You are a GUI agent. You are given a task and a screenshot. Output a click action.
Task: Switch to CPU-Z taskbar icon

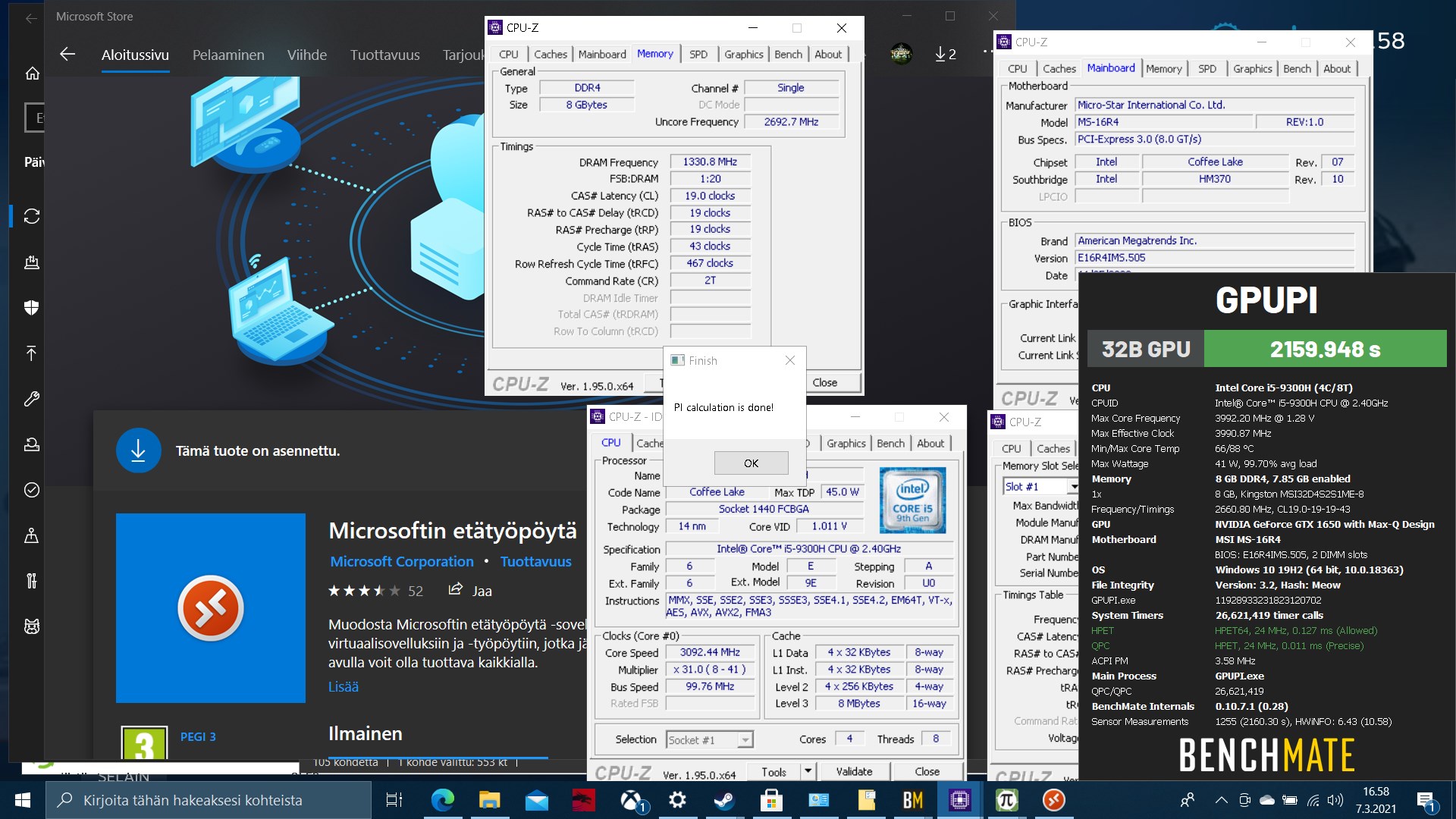959,800
